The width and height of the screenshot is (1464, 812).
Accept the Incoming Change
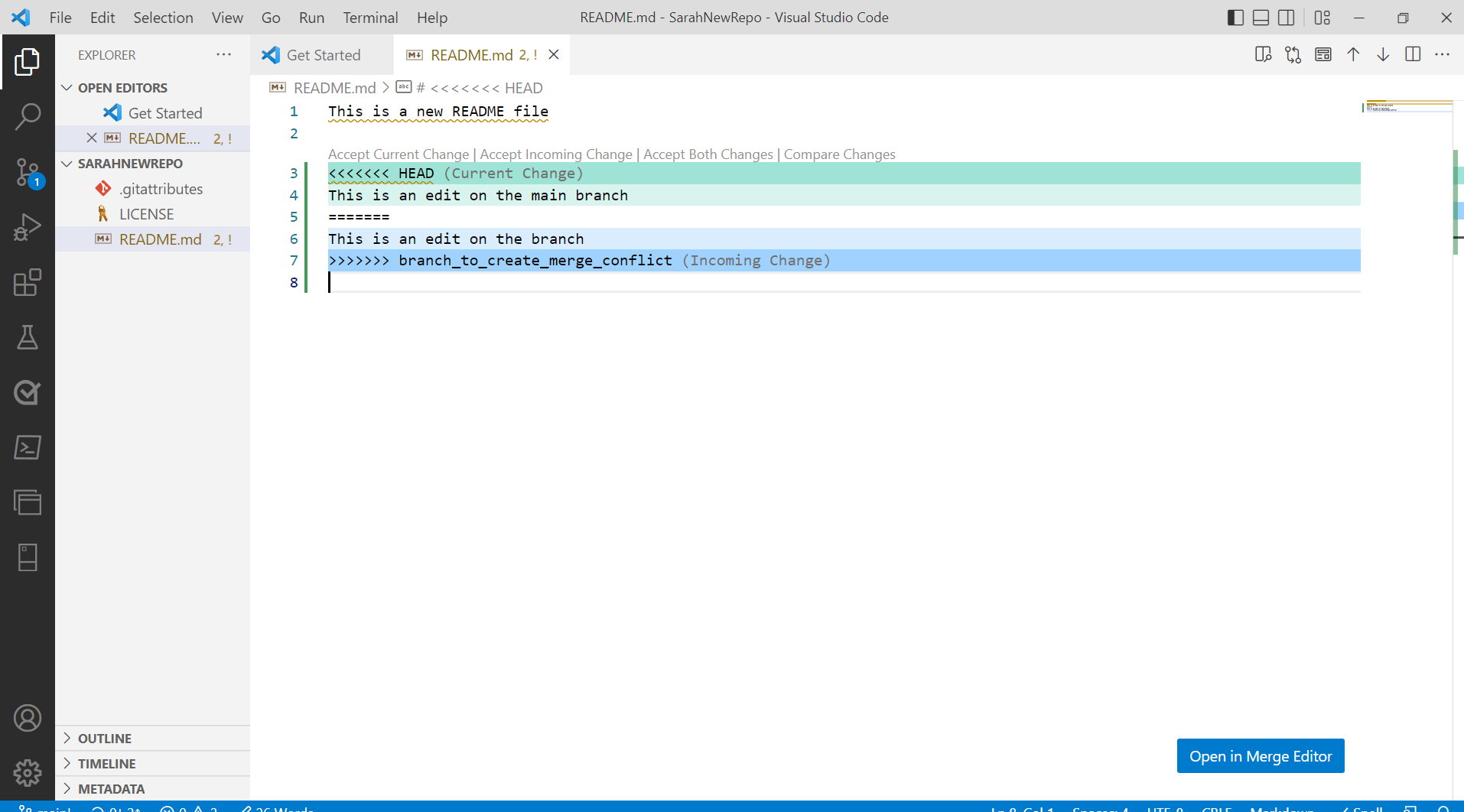555,154
